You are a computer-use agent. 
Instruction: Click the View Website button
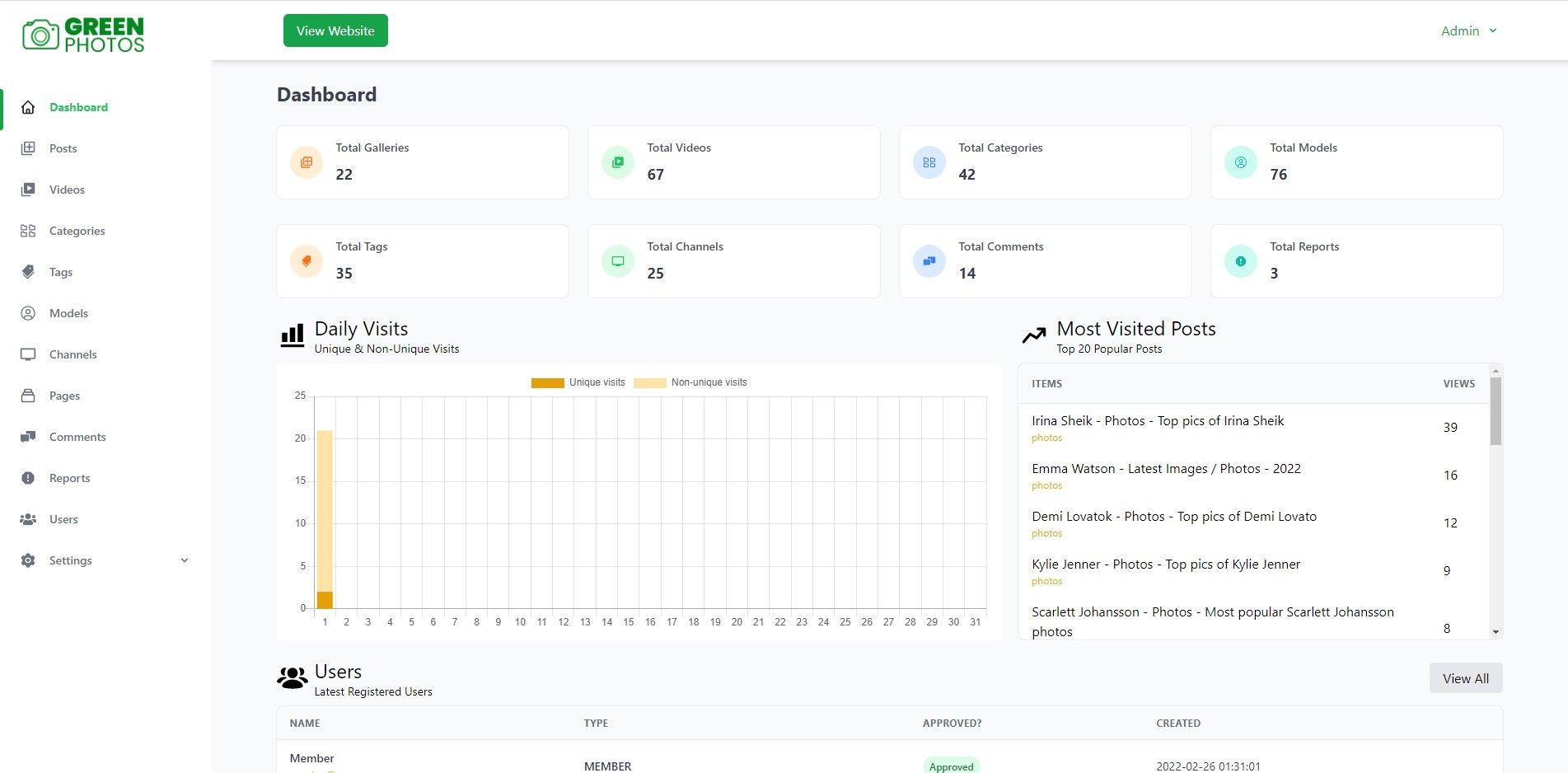pos(335,30)
